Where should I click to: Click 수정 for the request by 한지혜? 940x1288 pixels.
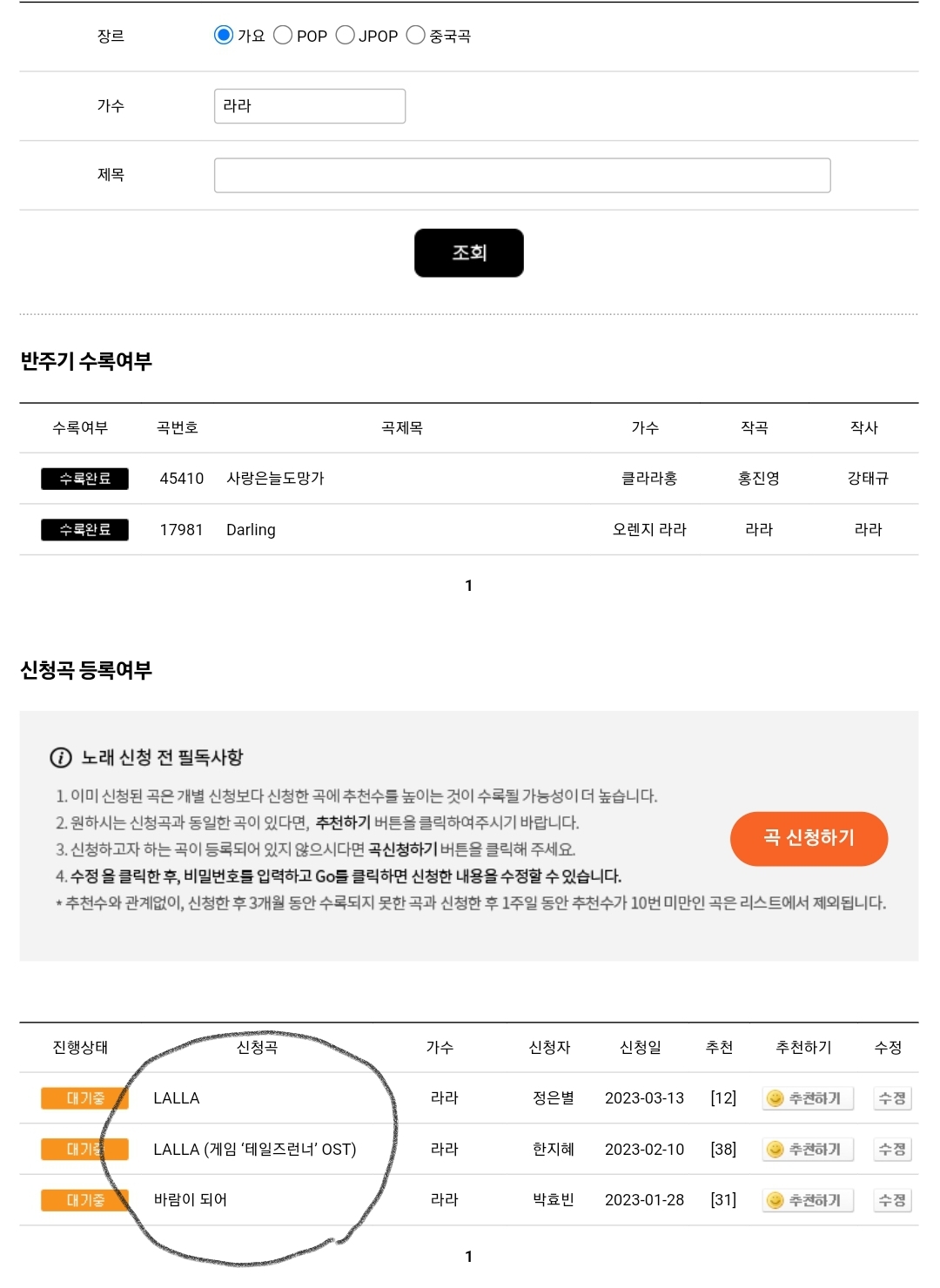[x=892, y=1150]
